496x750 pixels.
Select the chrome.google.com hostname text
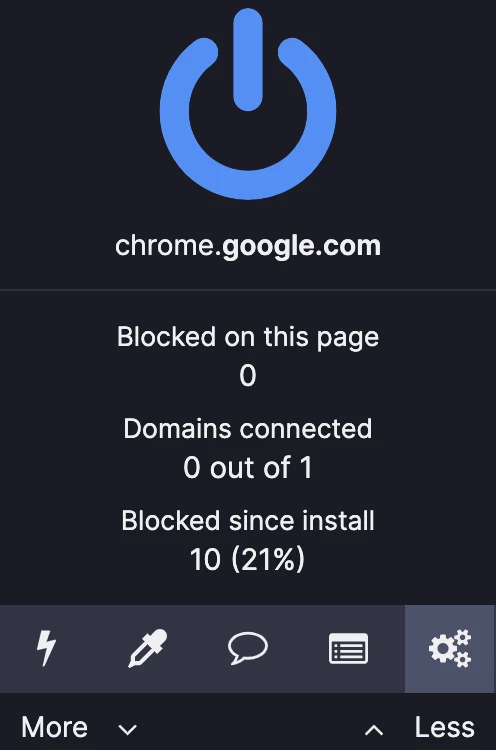(x=248, y=246)
